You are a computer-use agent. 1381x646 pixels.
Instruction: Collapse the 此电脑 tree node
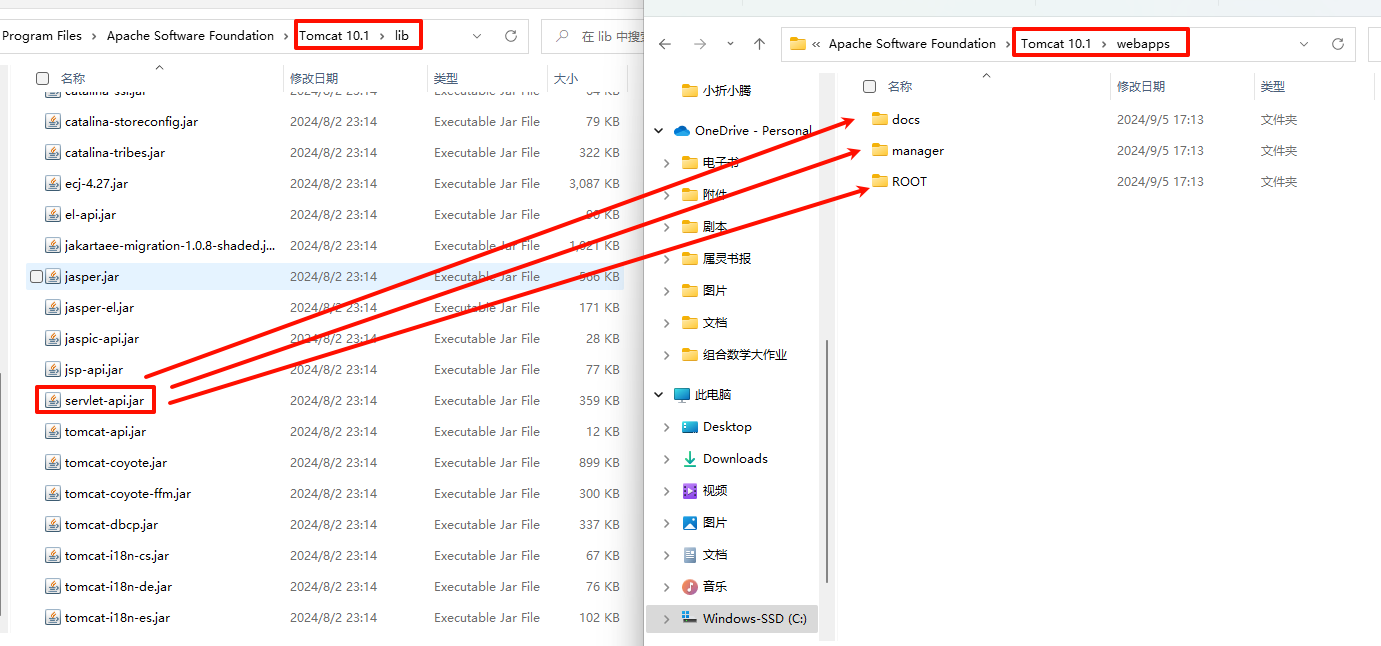click(x=659, y=395)
